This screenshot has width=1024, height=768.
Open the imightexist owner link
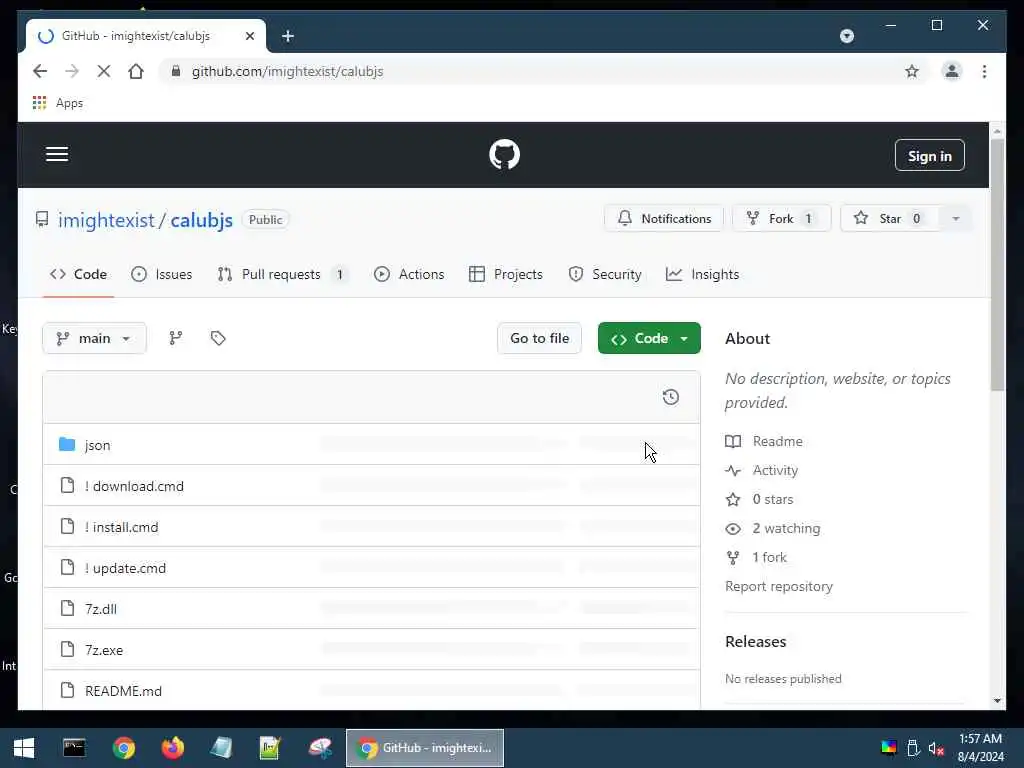(x=106, y=220)
